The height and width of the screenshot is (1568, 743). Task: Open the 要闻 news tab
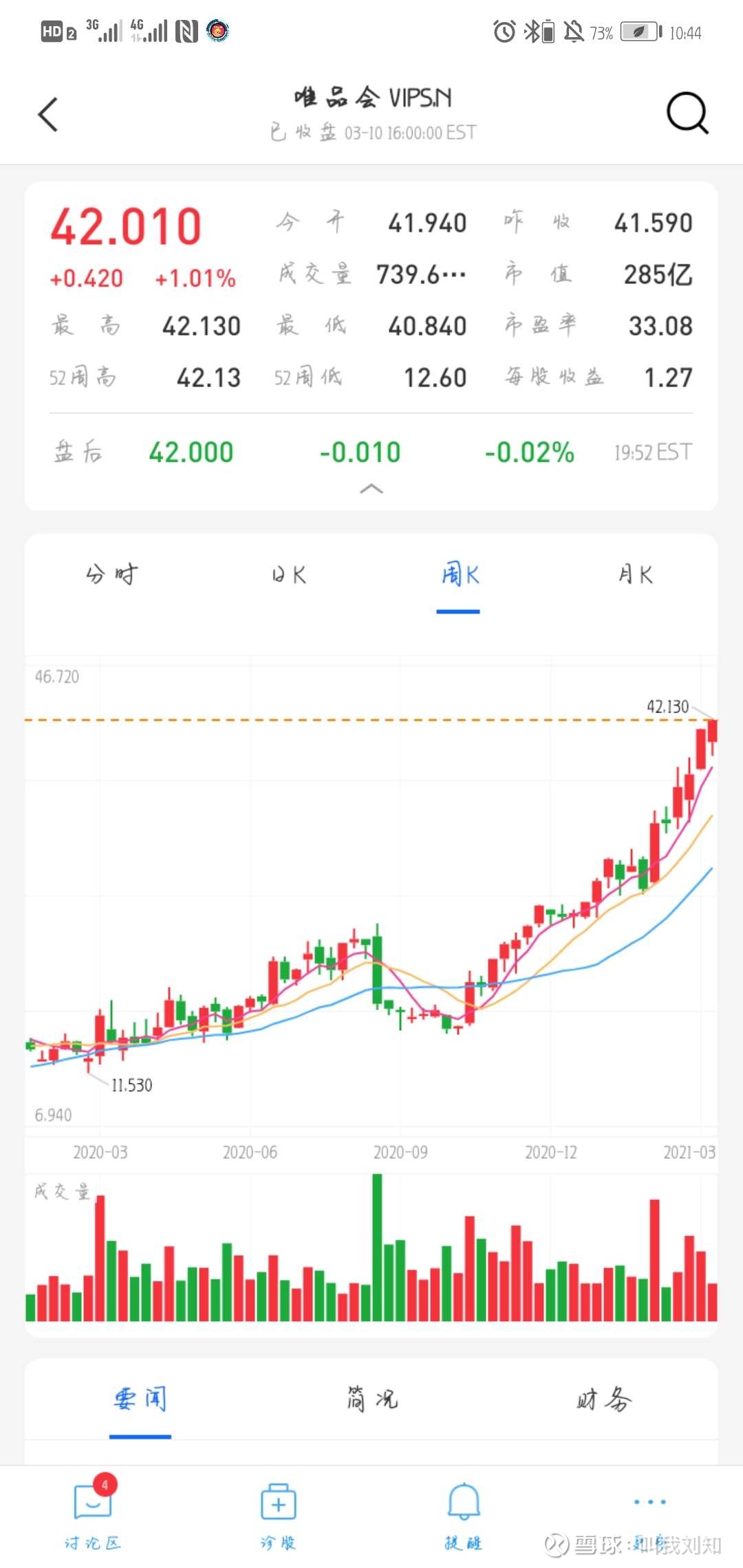coord(140,1400)
